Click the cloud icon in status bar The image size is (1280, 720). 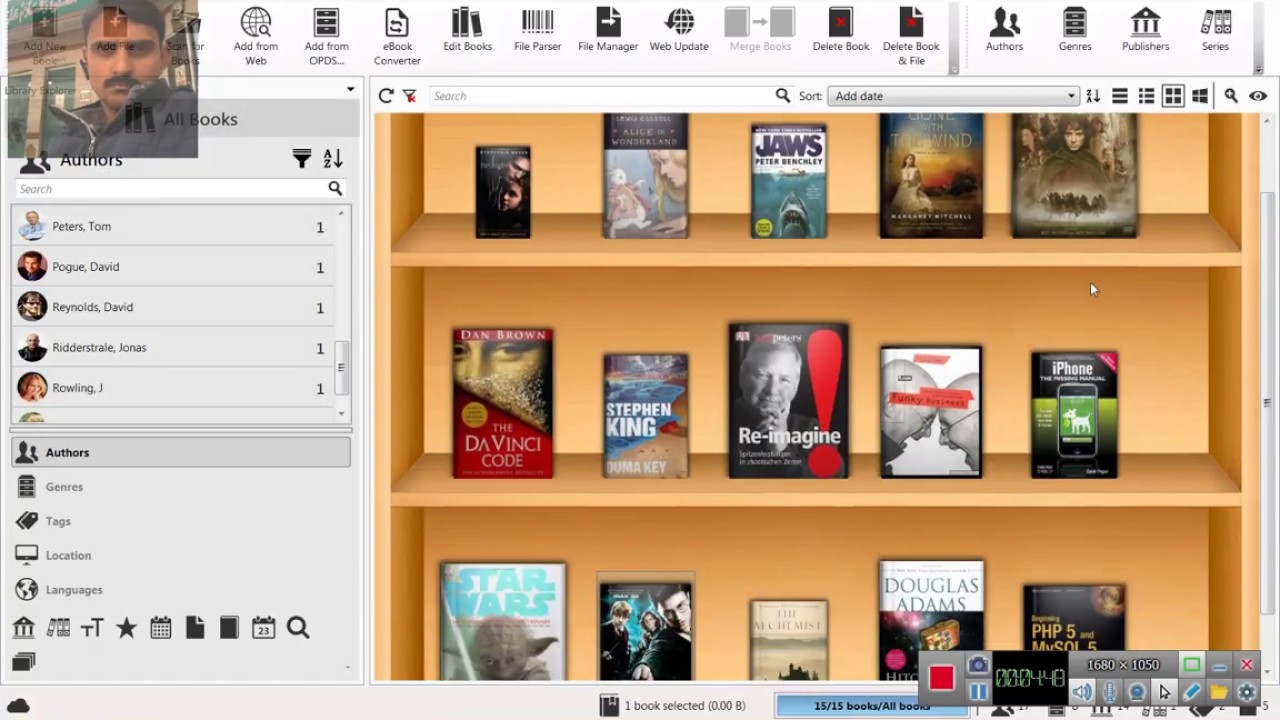click(18, 705)
